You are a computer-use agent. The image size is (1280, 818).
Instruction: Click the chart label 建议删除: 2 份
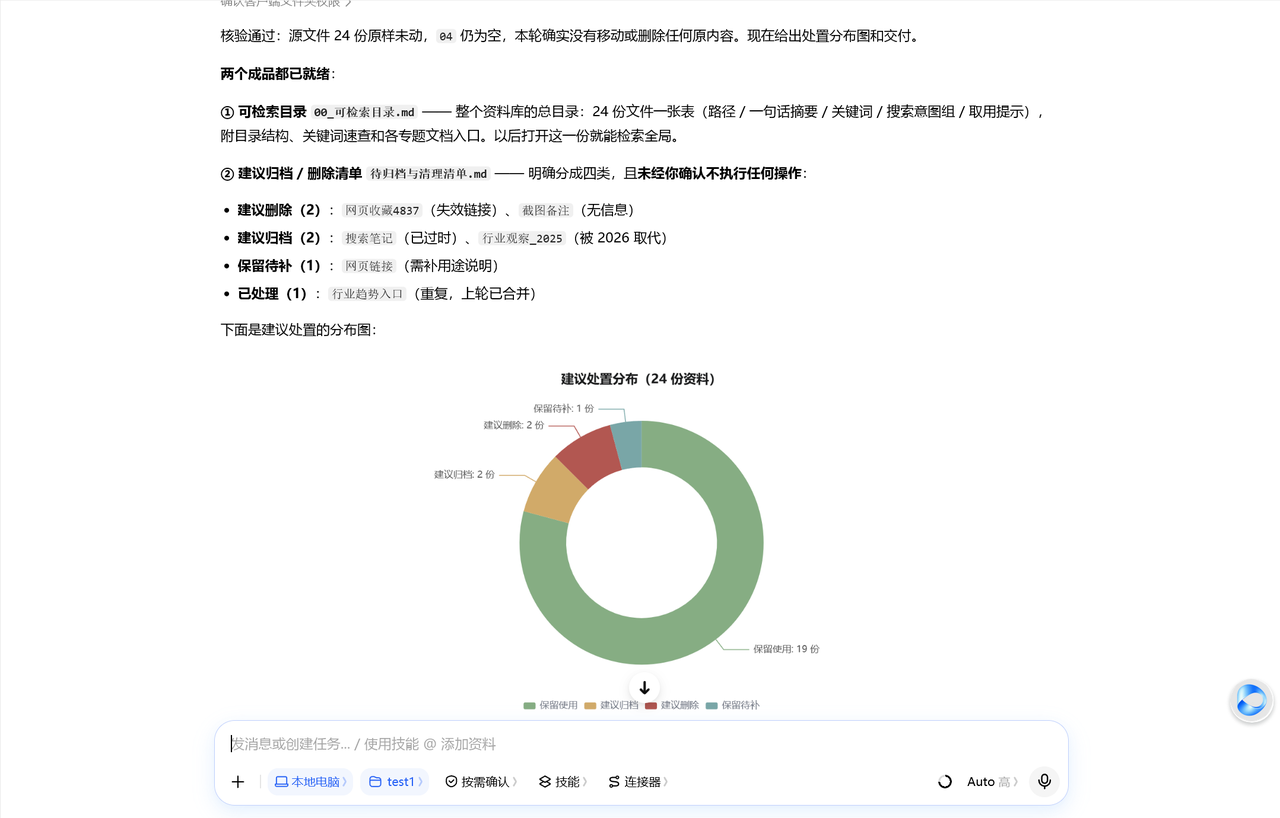coord(514,425)
